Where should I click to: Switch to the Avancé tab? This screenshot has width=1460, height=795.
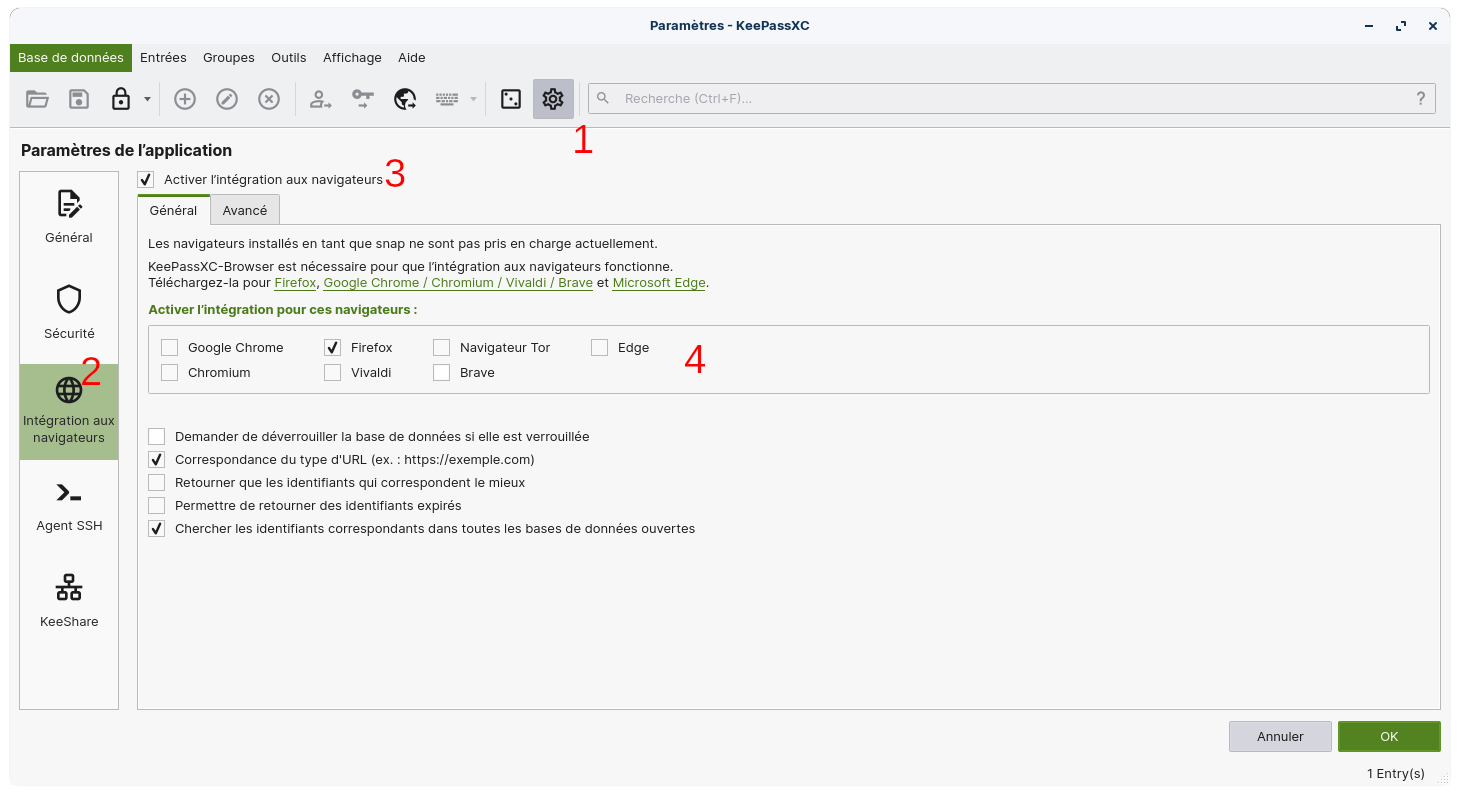point(245,211)
